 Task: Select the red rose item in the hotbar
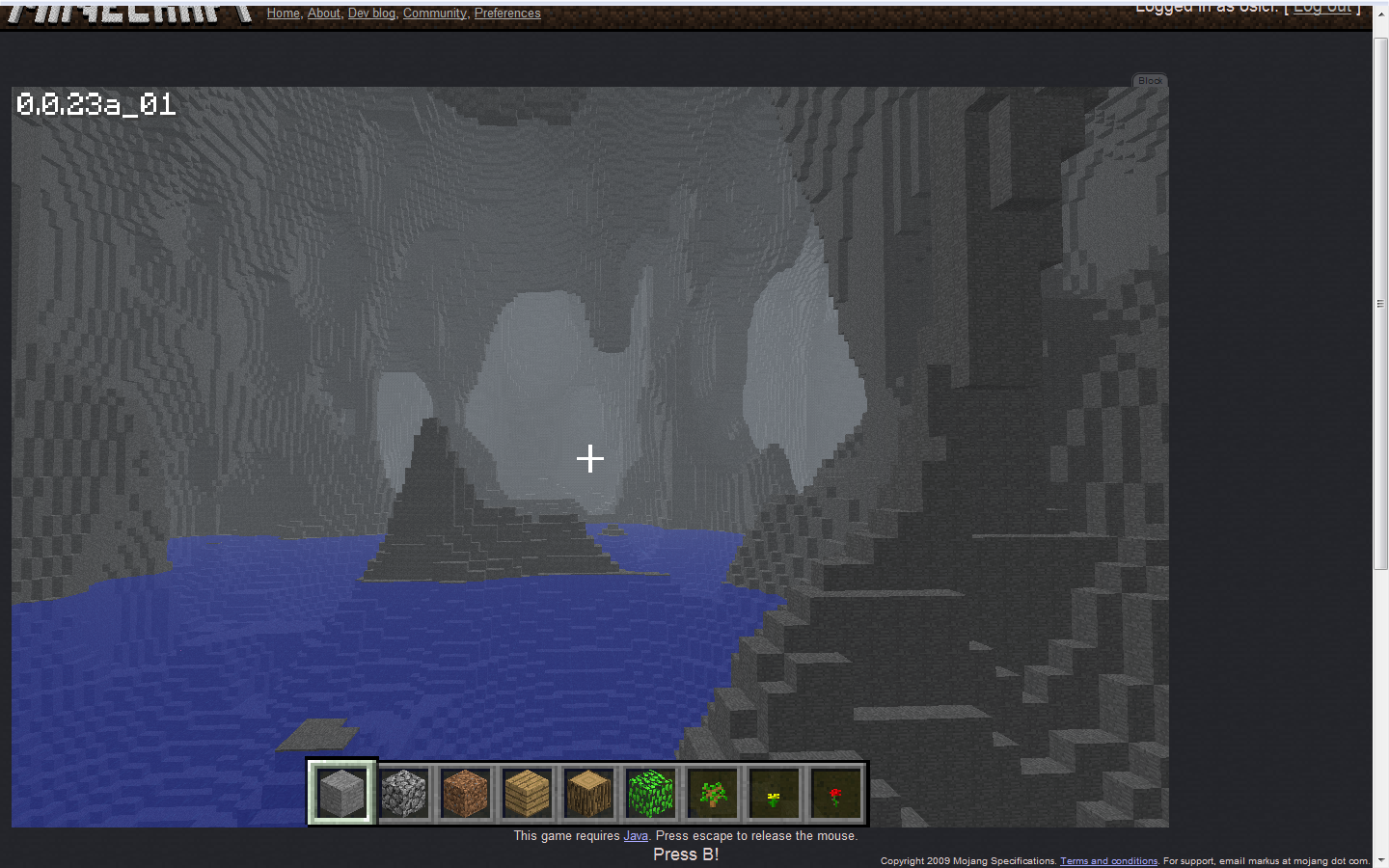click(835, 793)
